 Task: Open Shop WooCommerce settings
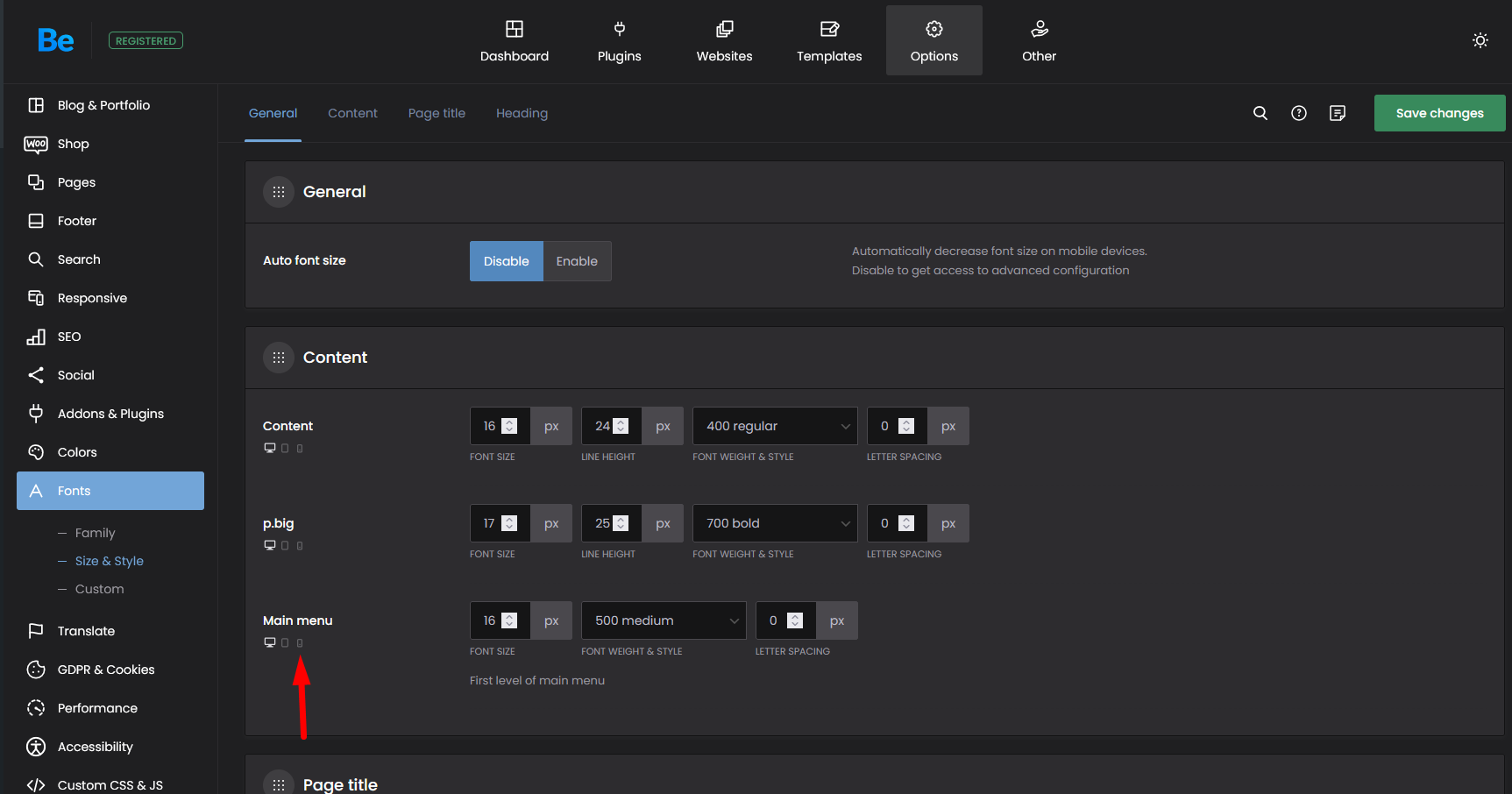(x=110, y=144)
